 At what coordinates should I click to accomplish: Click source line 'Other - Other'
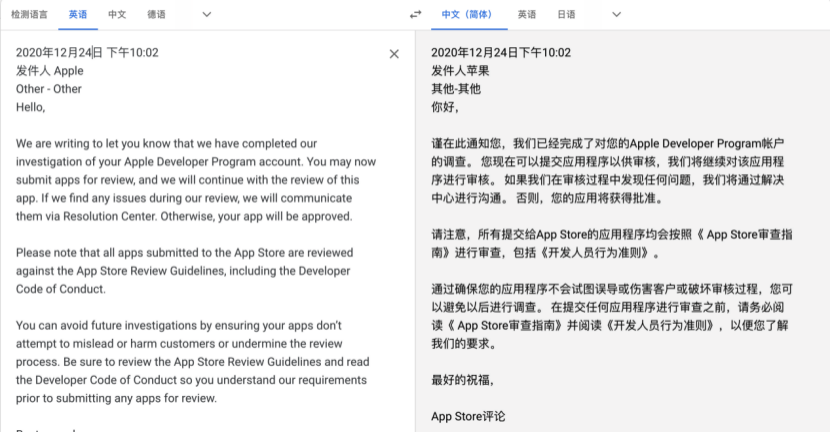(x=49, y=89)
